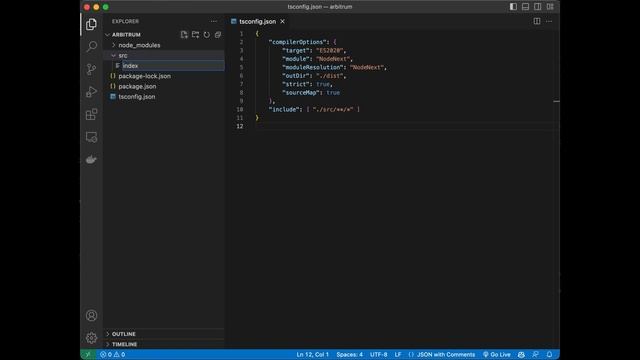Open the Explorer view in activity bar

[x=91, y=24]
